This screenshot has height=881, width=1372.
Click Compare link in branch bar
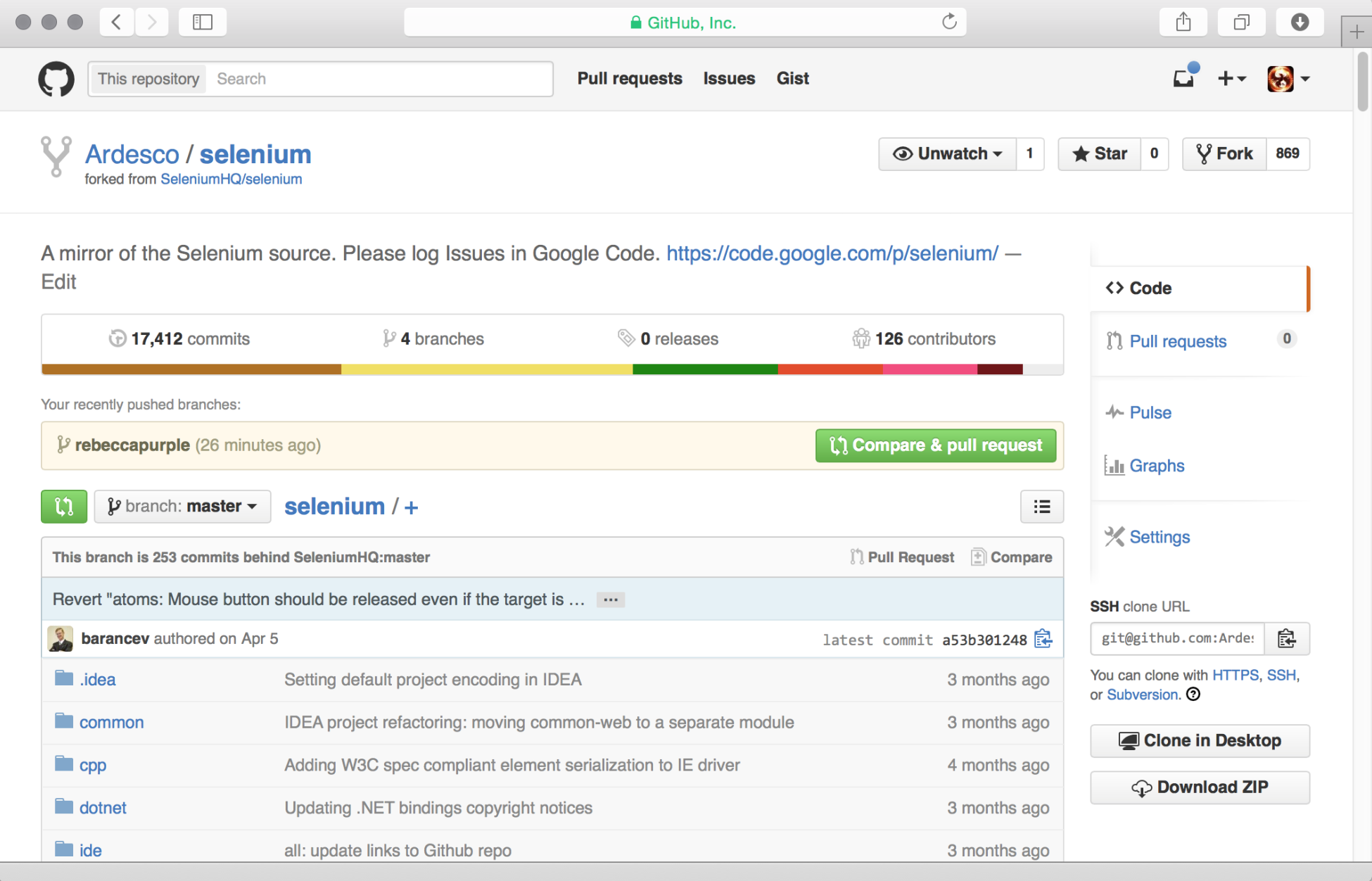[1012, 557]
